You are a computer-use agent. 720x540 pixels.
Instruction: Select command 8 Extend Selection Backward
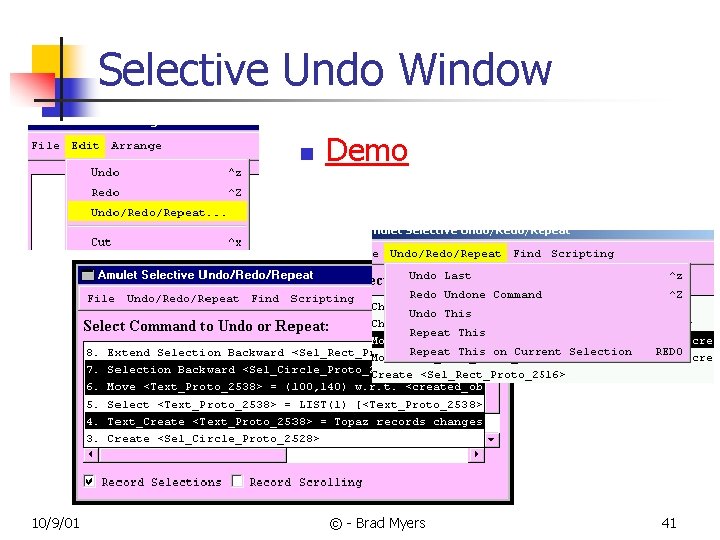coord(228,352)
